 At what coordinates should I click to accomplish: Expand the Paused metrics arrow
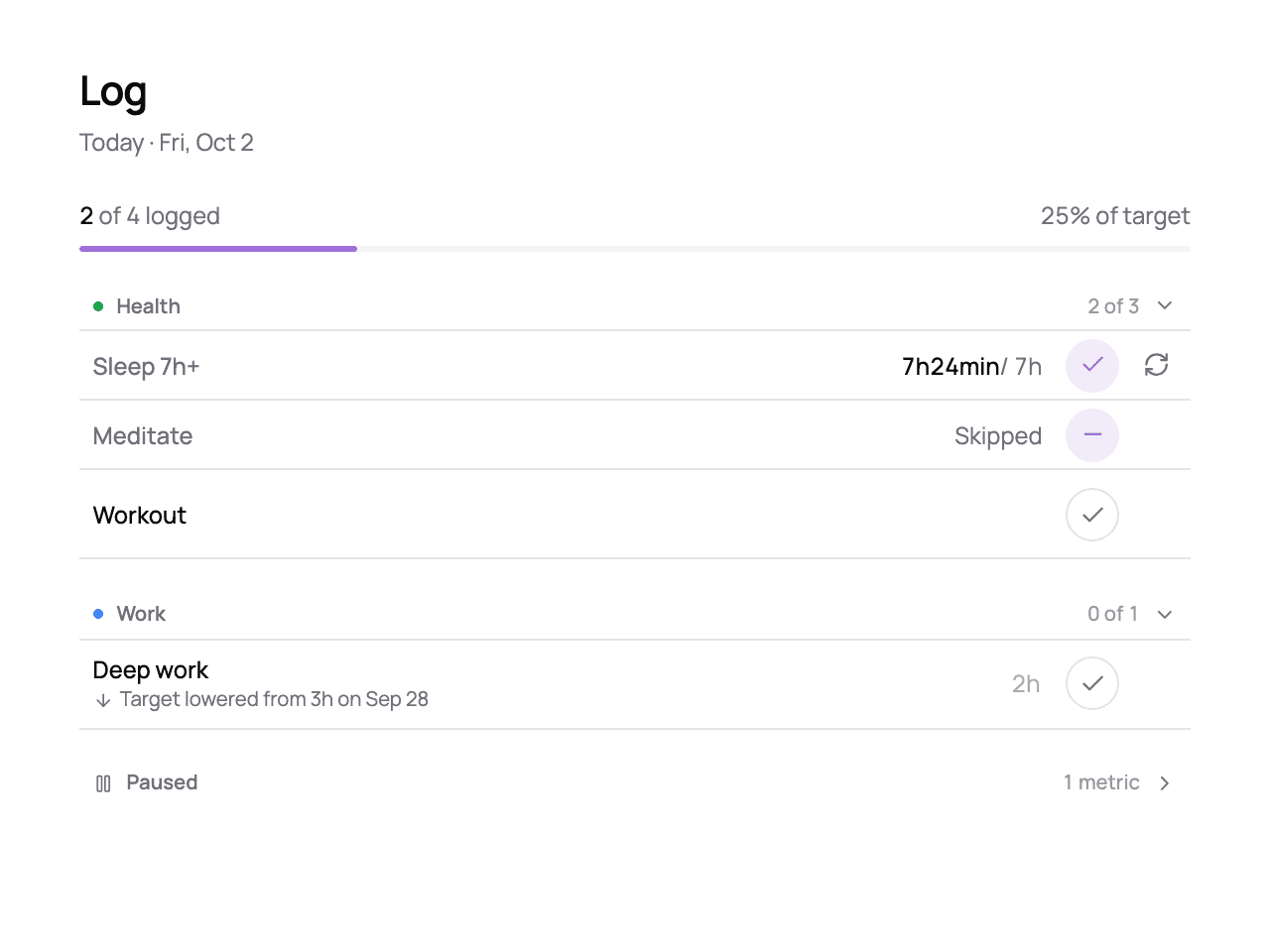(x=1165, y=783)
